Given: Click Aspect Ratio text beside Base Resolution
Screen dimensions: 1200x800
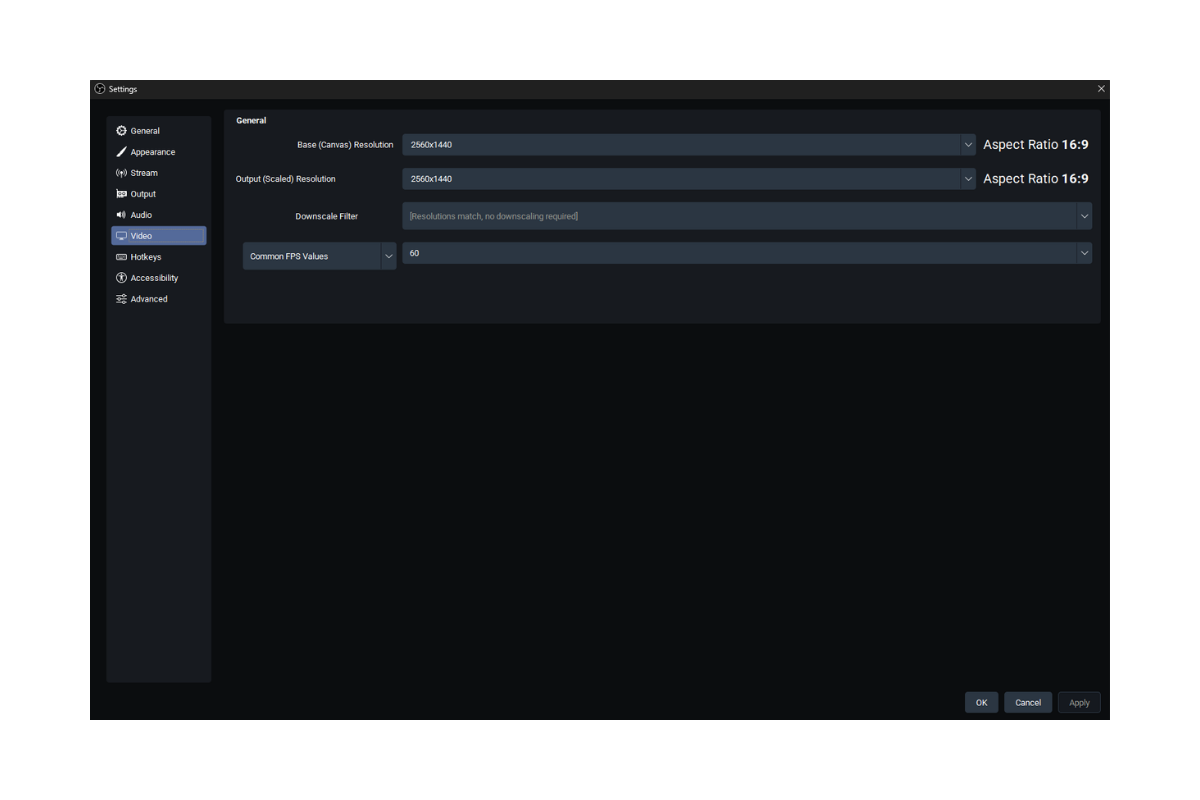Looking at the screenshot, I should (x=1036, y=145).
